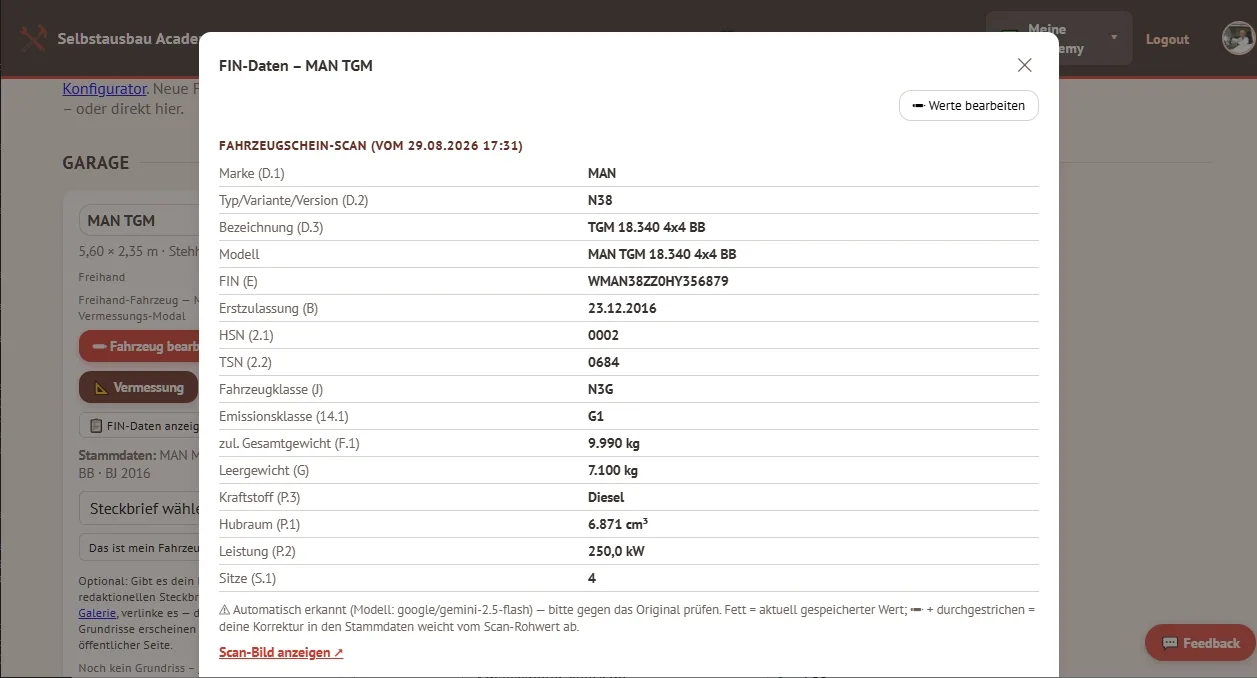Image resolution: width=1257 pixels, height=678 pixels.
Task: Click the Typ/Variante/Version value N38
Action: click(x=600, y=200)
